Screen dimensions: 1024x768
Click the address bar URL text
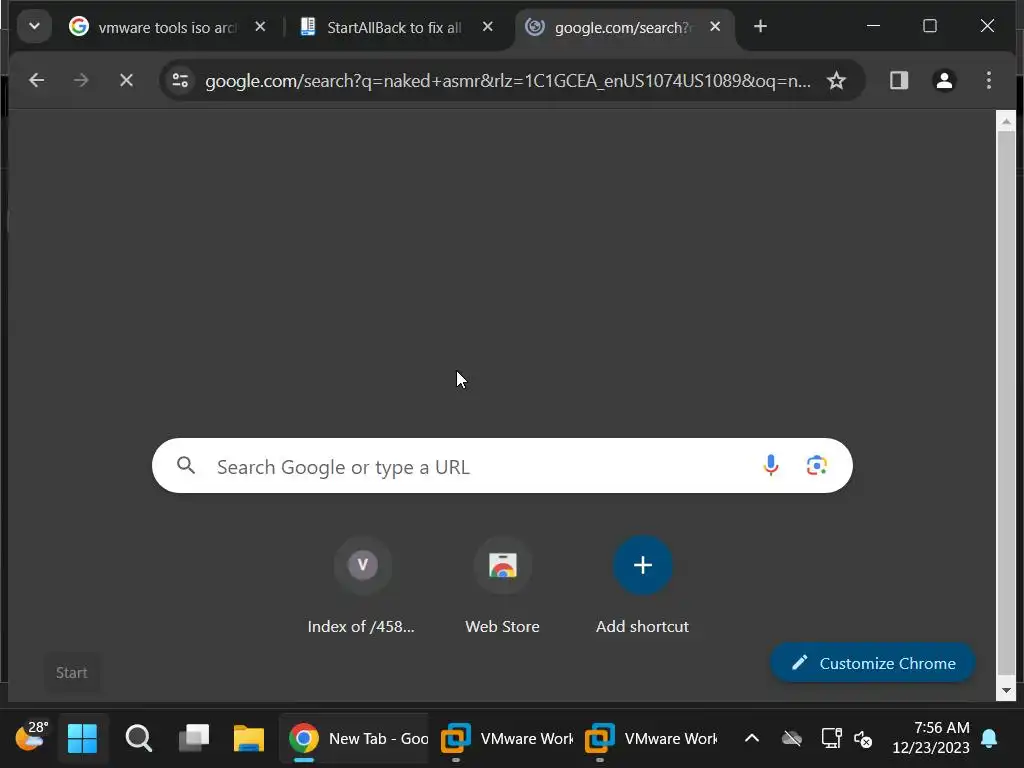point(507,81)
